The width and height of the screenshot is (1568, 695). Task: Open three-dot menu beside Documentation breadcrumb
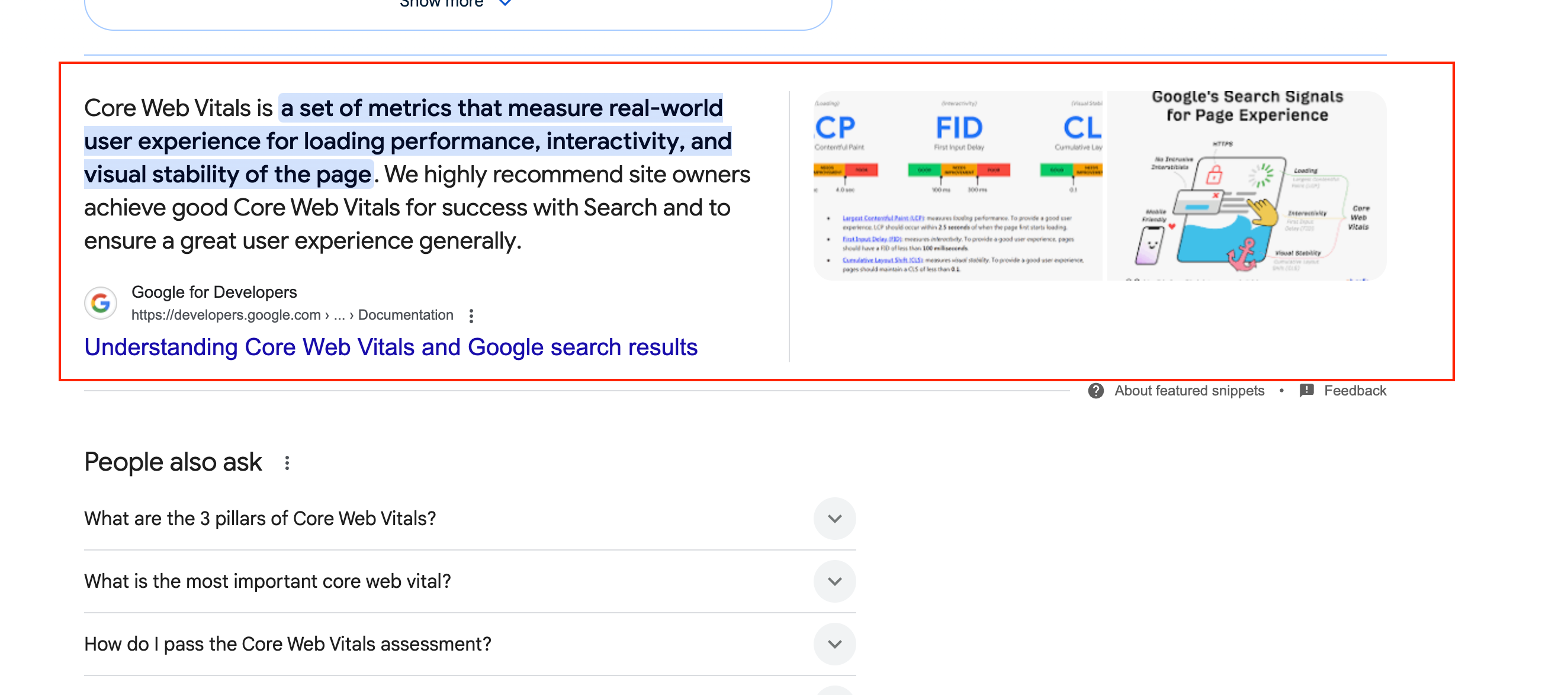point(471,316)
